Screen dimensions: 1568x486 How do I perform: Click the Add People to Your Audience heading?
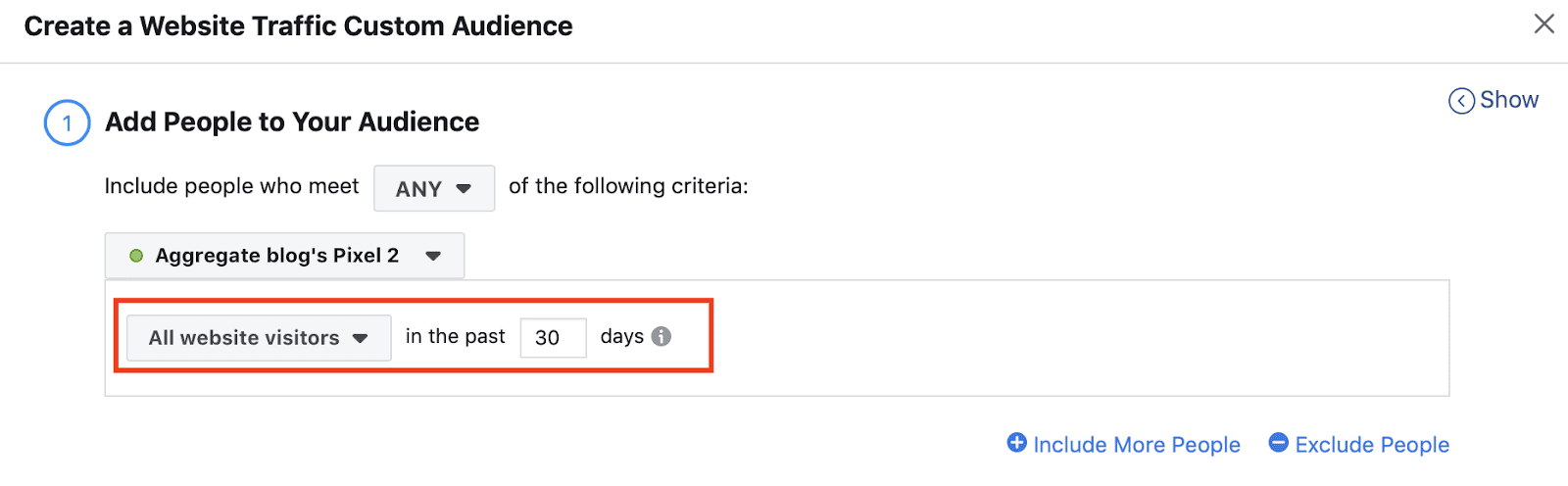(292, 121)
